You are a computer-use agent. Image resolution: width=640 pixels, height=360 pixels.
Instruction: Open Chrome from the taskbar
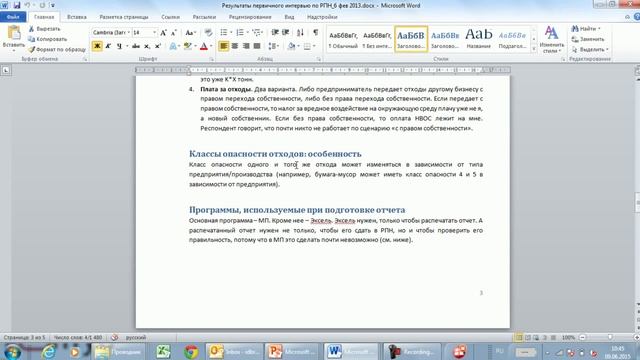(191, 351)
